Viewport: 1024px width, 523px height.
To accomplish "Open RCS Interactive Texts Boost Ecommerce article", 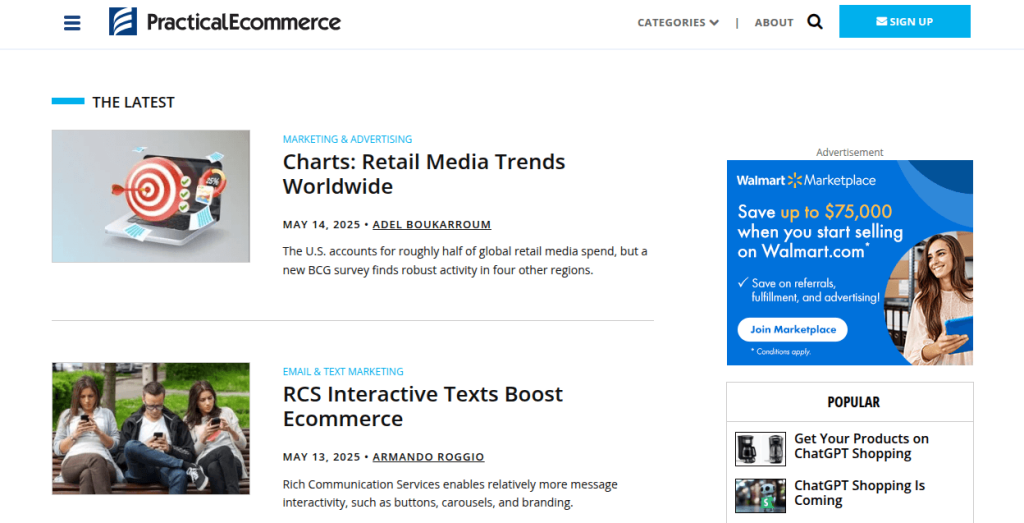I will (x=423, y=406).
